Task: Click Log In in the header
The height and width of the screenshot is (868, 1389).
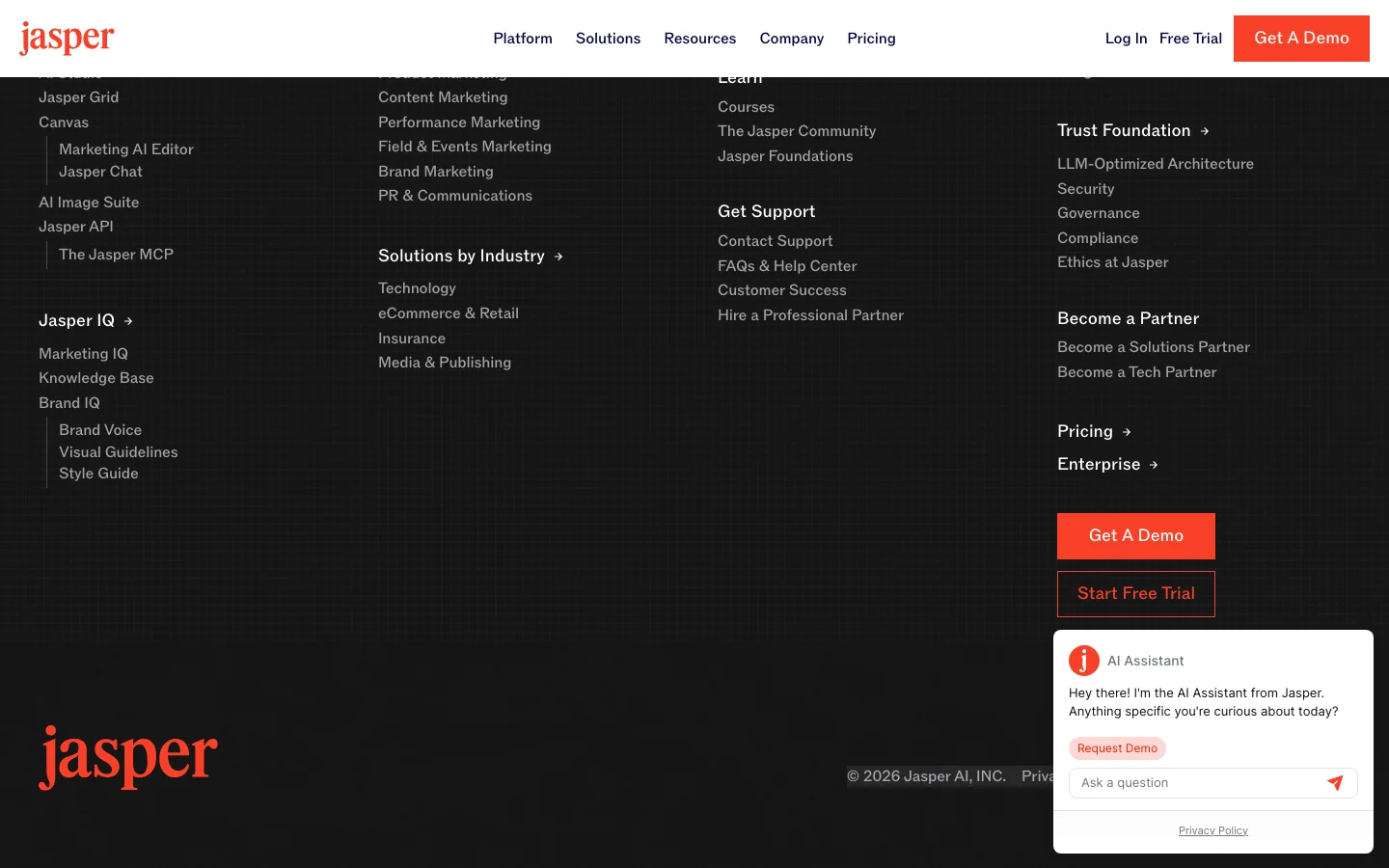Action: click(1127, 39)
